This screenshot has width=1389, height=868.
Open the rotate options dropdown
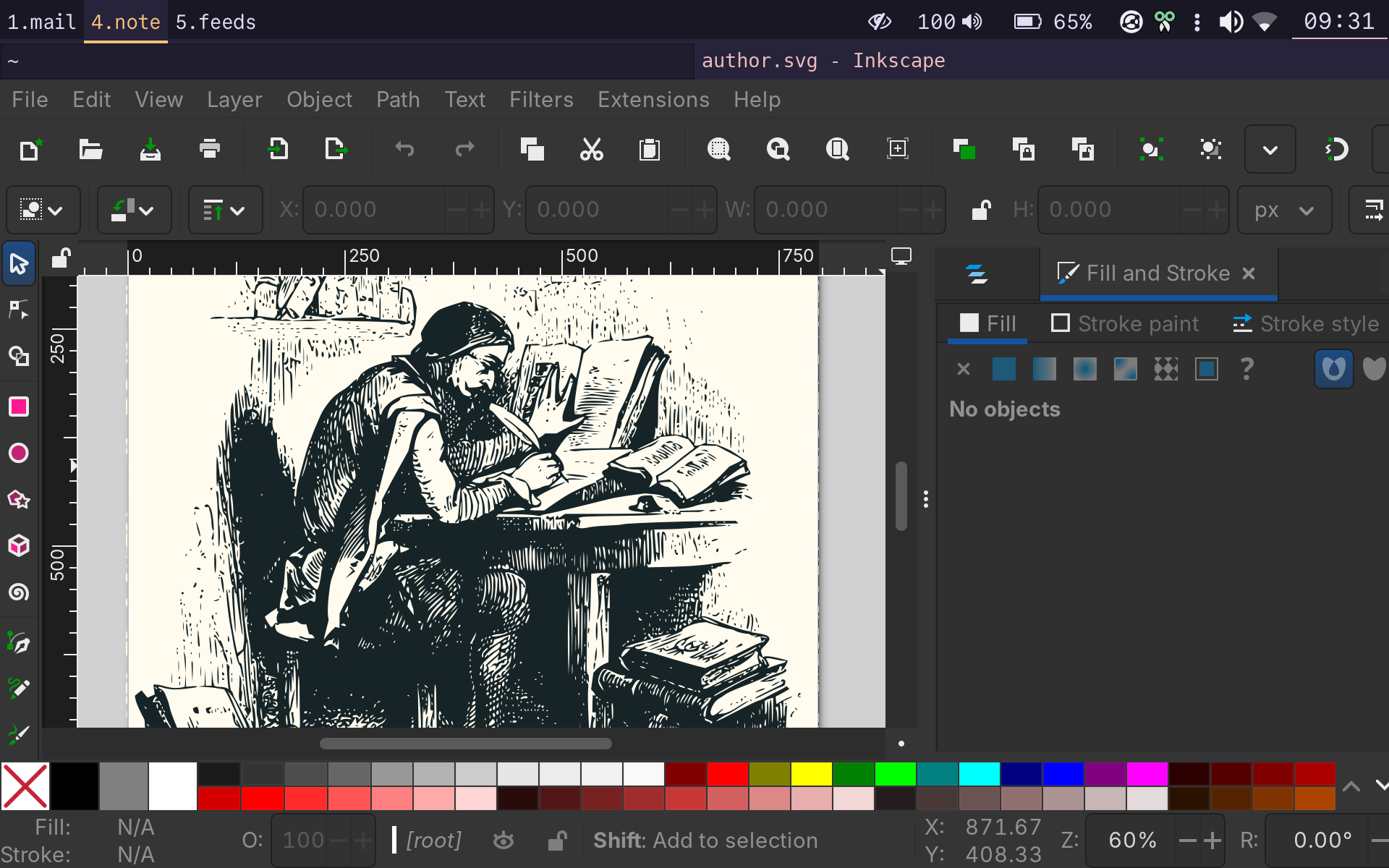tap(133, 210)
